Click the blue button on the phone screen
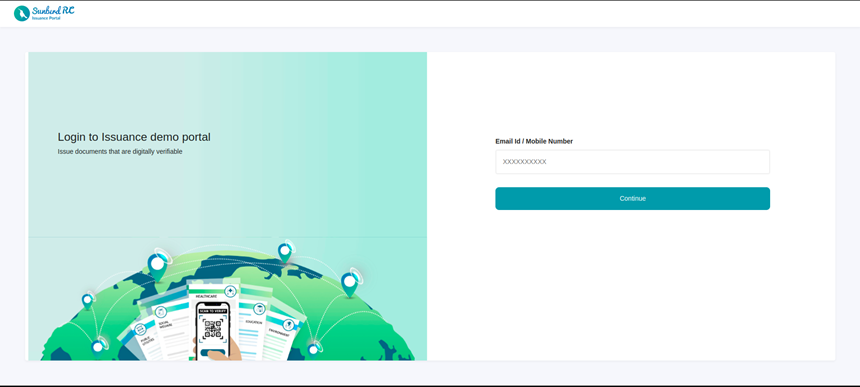 (x=212, y=352)
